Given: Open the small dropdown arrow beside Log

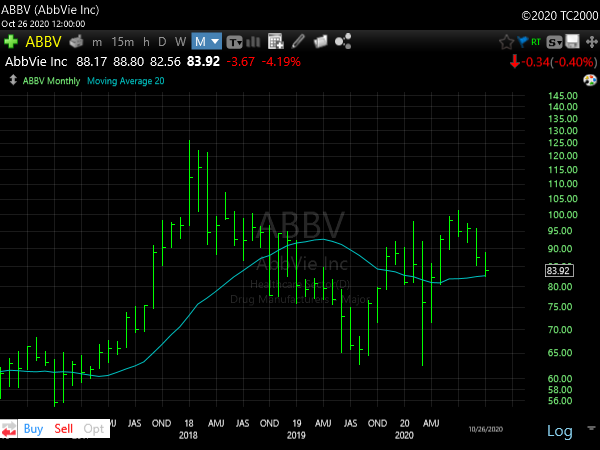Looking at the screenshot, I should click(591, 428).
